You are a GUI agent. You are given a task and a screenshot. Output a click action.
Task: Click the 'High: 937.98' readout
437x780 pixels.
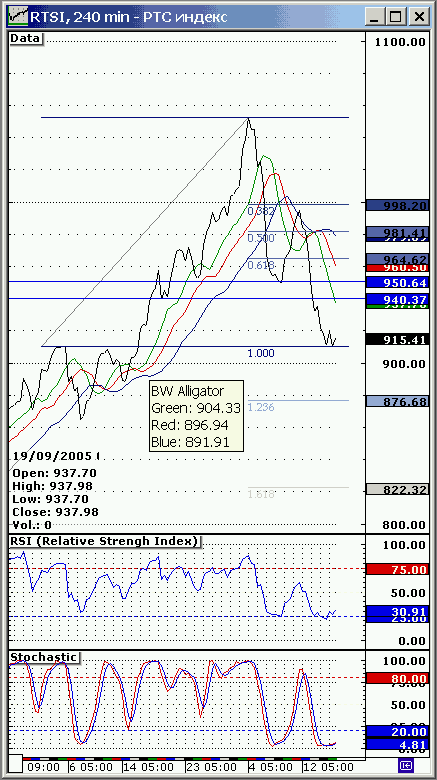[52, 486]
